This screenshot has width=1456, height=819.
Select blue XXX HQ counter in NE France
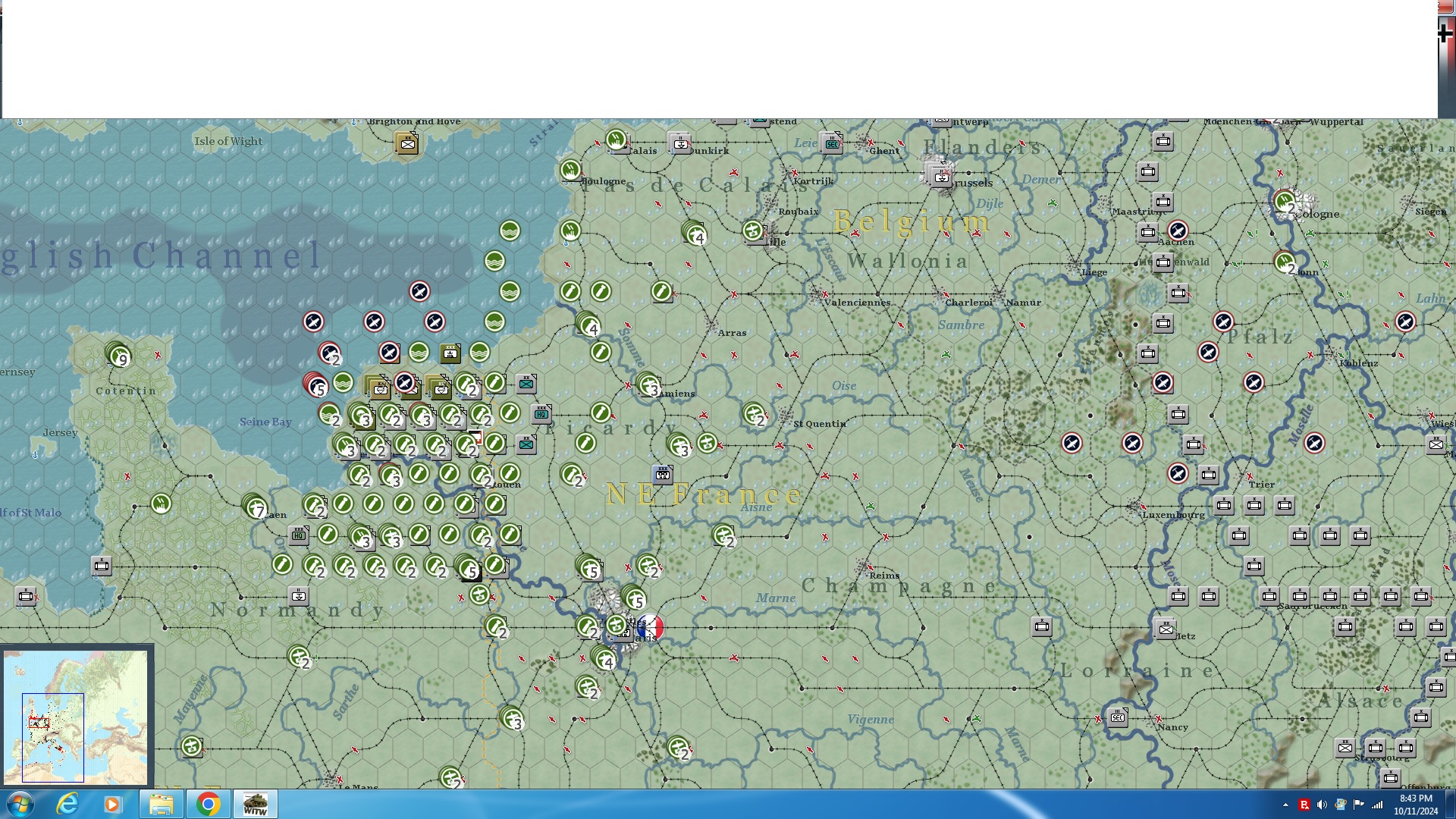coord(663,474)
